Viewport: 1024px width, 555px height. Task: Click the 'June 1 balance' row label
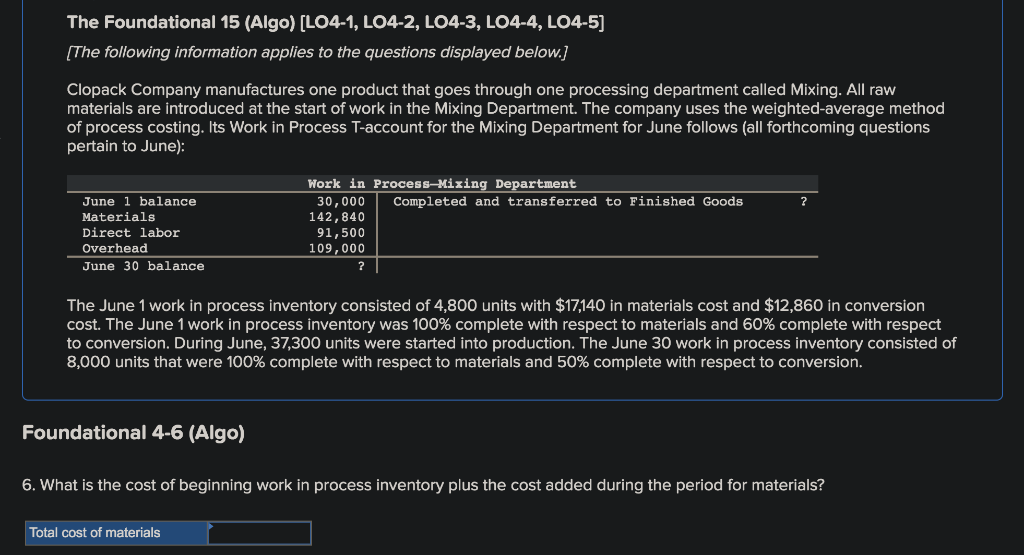pyautogui.click(x=139, y=202)
